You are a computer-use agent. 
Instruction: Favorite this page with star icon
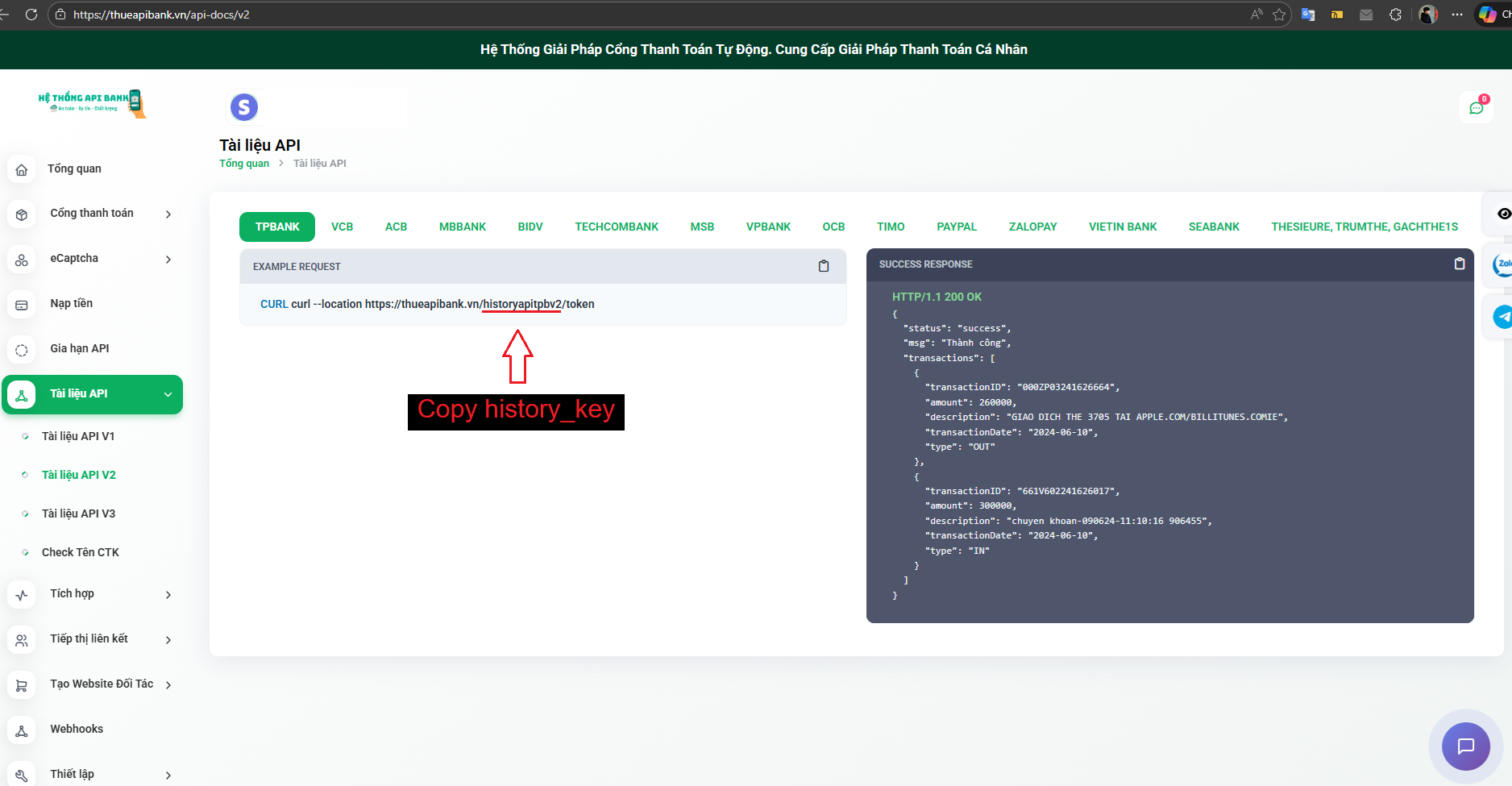click(1279, 15)
